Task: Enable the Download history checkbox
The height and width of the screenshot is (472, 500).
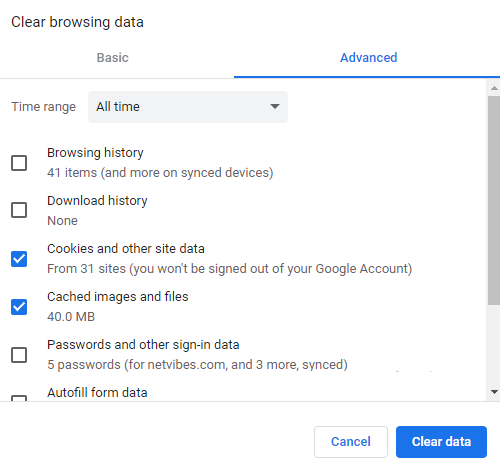Action: [x=19, y=210]
